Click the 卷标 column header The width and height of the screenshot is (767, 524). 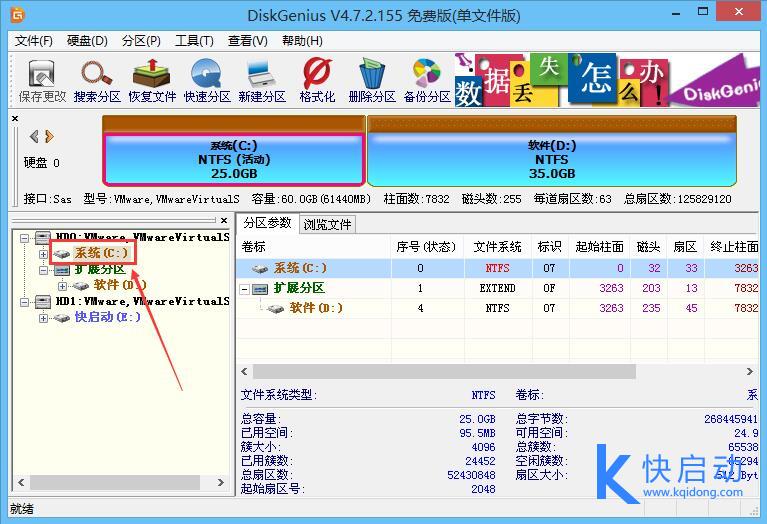[314, 247]
